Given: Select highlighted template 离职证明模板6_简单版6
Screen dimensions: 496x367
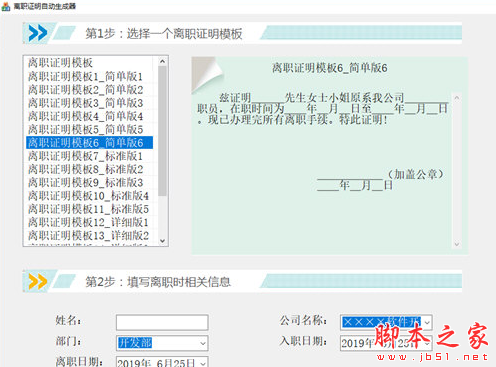Looking at the screenshot, I should (x=89, y=143).
